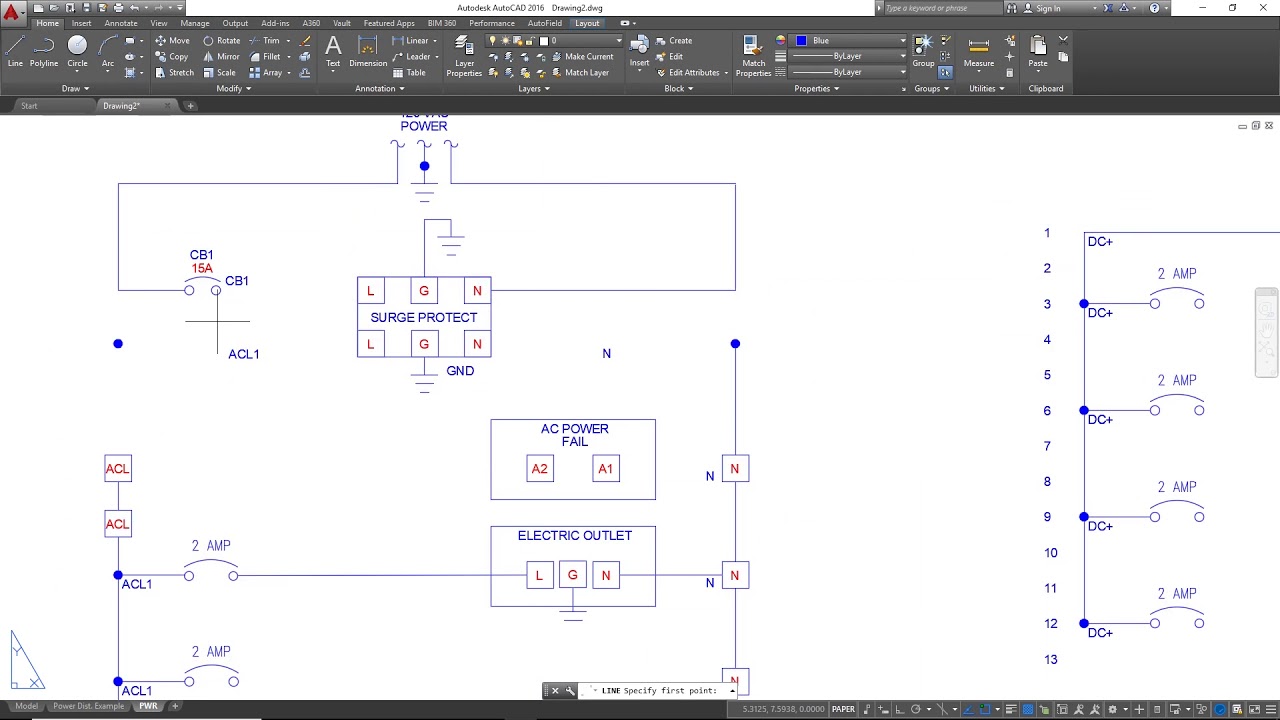Open the layer selection dropdown showing 0
The height and width of the screenshot is (720, 1280).
click(555, 41)
